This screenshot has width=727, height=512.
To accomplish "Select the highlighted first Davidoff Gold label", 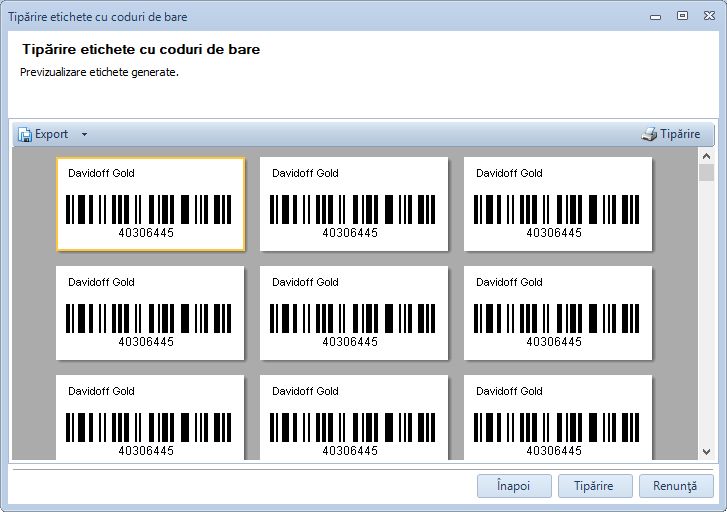I will 150,204.
